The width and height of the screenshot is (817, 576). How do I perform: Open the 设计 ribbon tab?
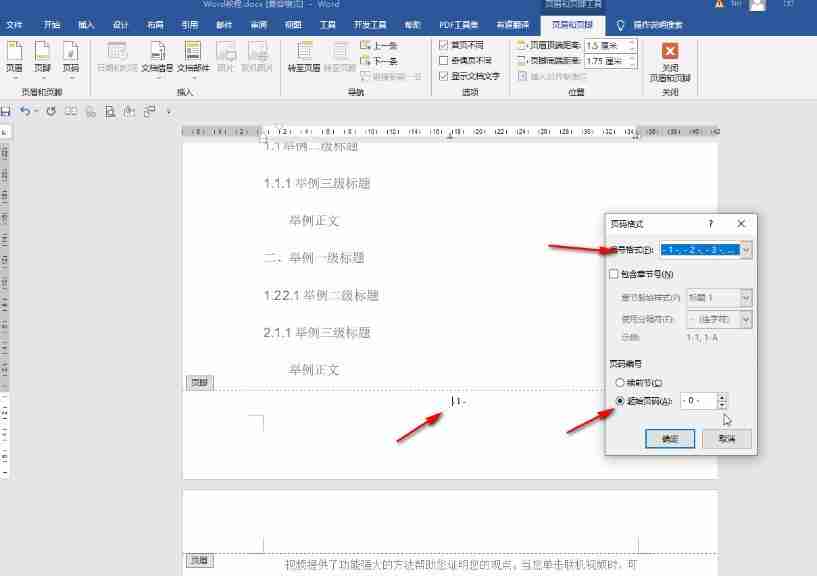click(x=121, y=25)
